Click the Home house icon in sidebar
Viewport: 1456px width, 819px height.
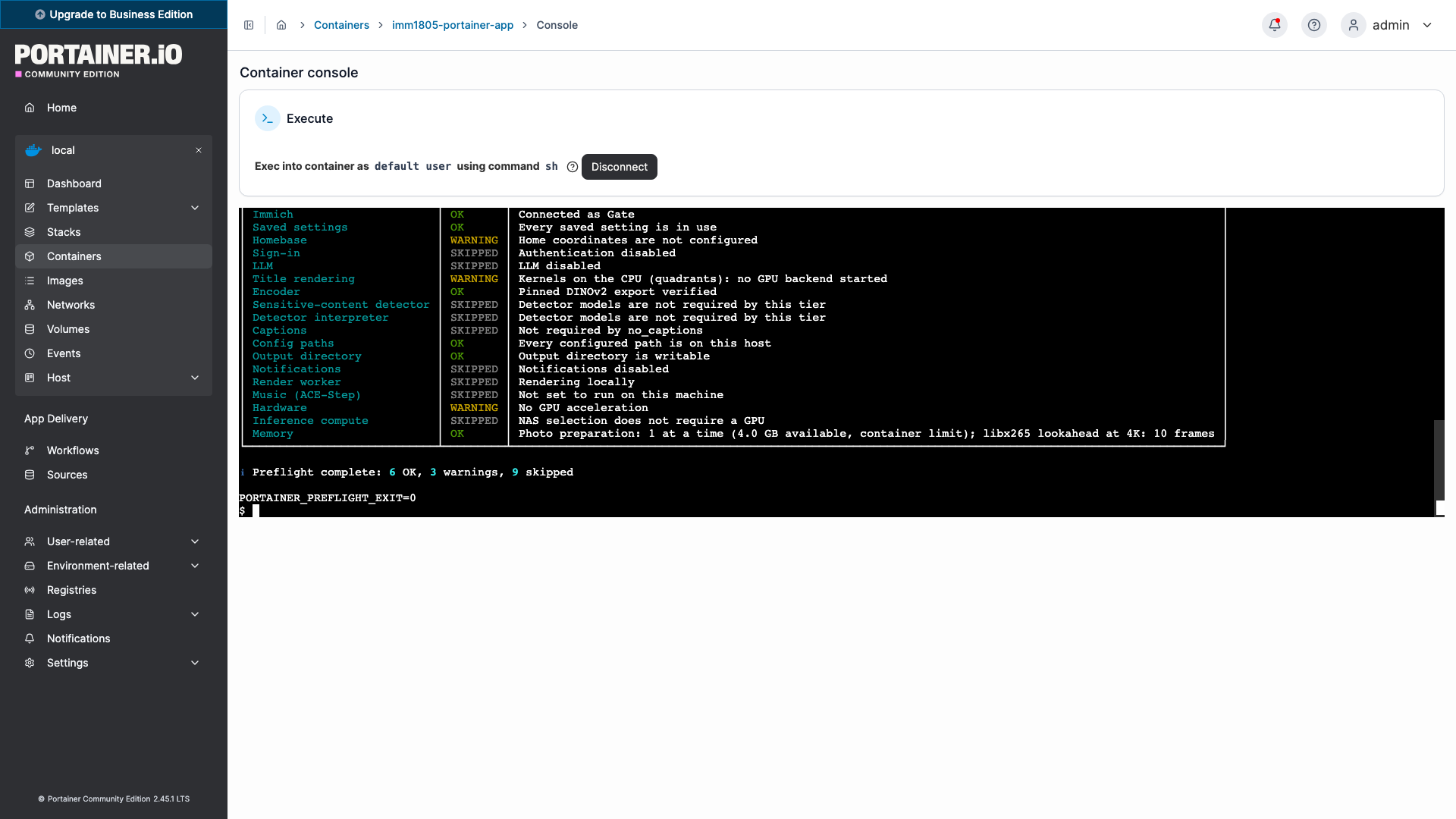tap(30, 108)
